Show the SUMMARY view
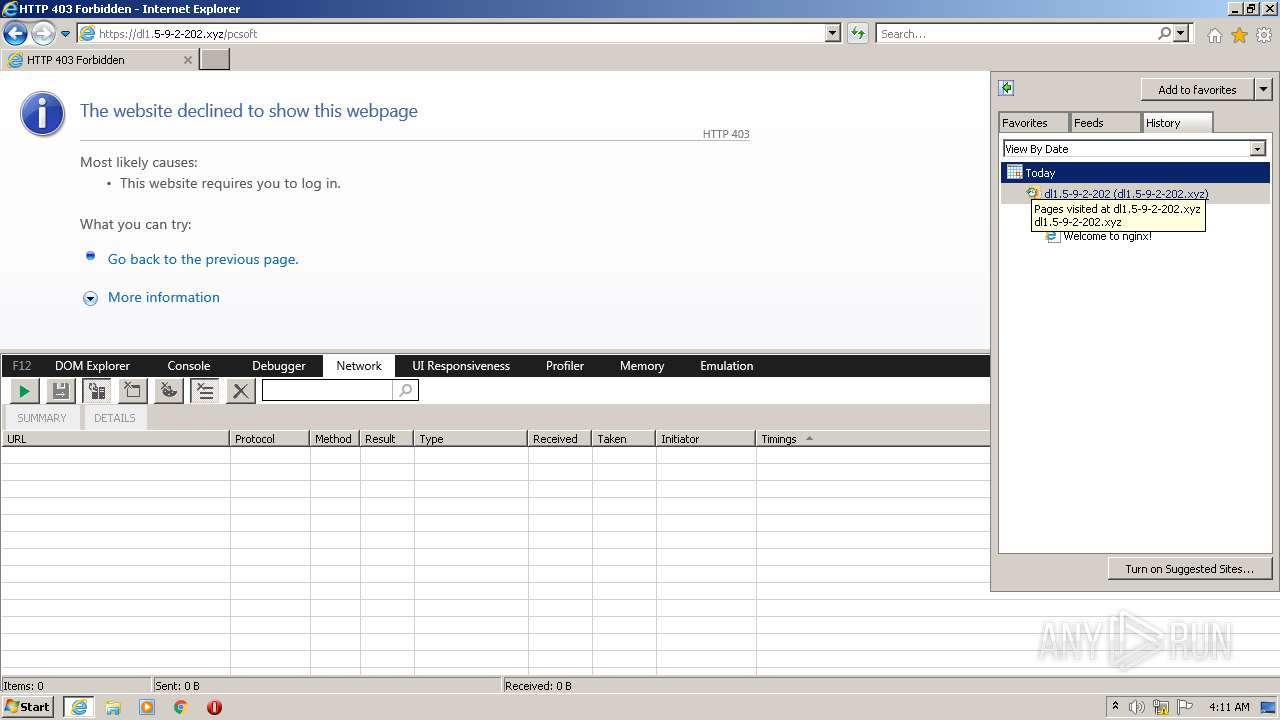 pyautogui.click(x=42, y=418)
